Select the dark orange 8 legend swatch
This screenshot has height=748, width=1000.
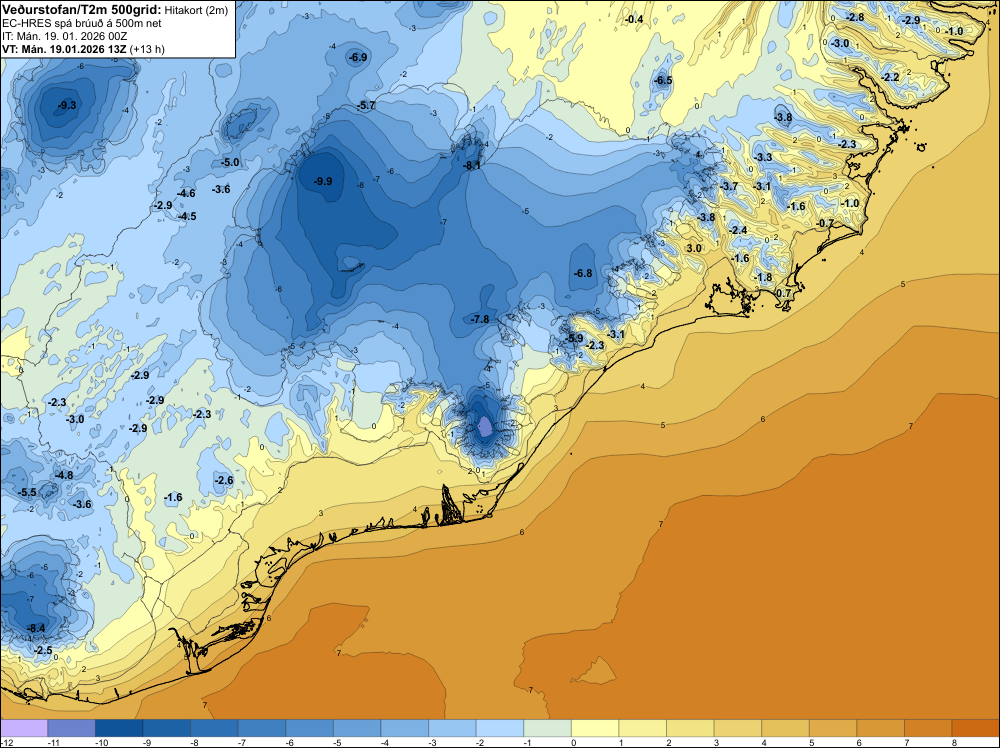975,728
